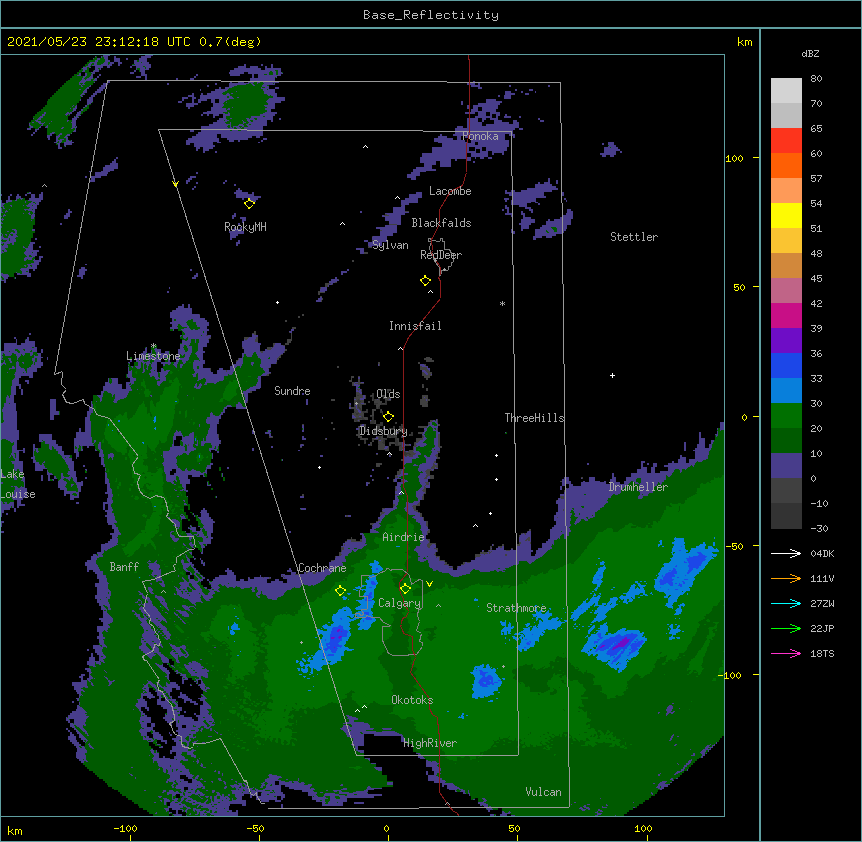Click the light blue swatch in dBZ legend

tap(786, 390)
